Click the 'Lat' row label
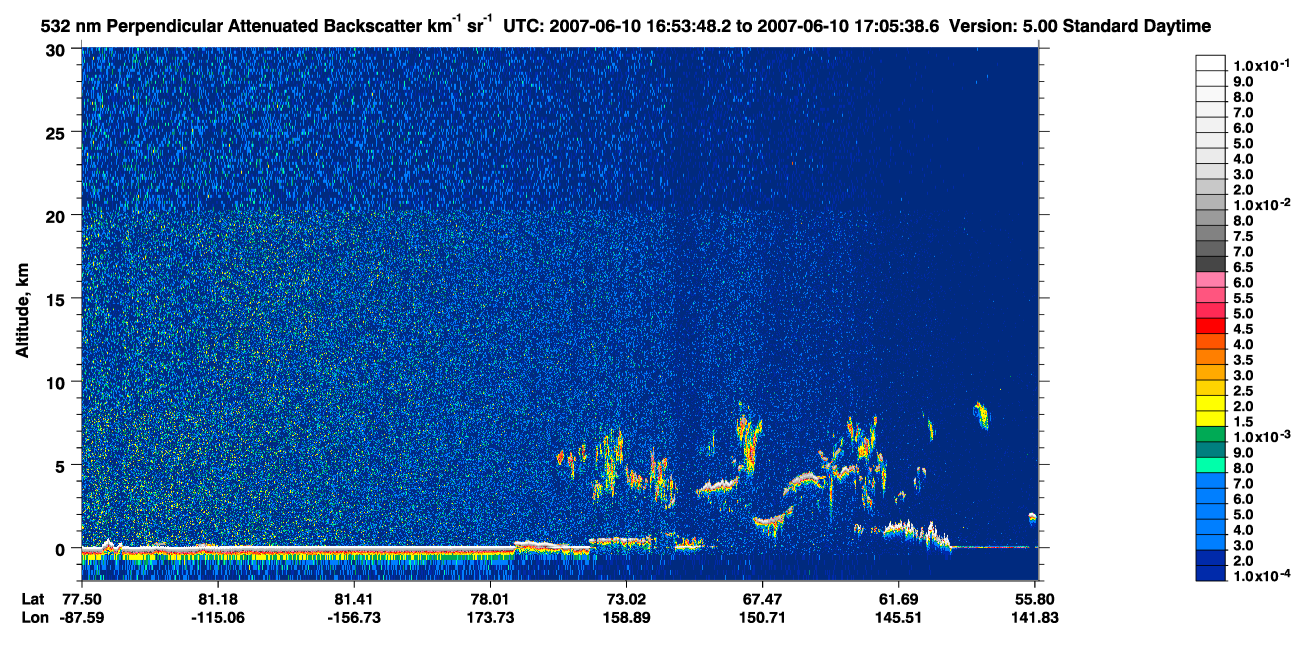The height and width of the screenshot is (667, 1300). [33, 598]
